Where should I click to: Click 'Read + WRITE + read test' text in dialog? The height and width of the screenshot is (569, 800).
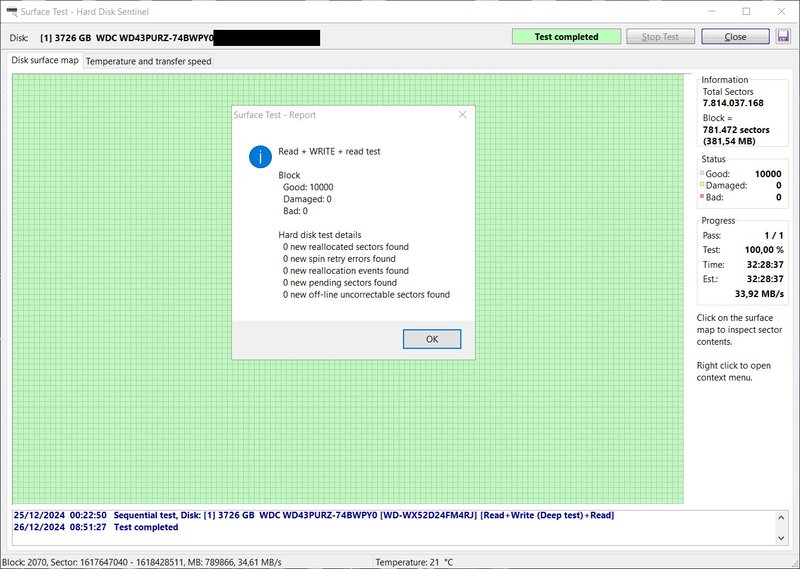point(329,152)
